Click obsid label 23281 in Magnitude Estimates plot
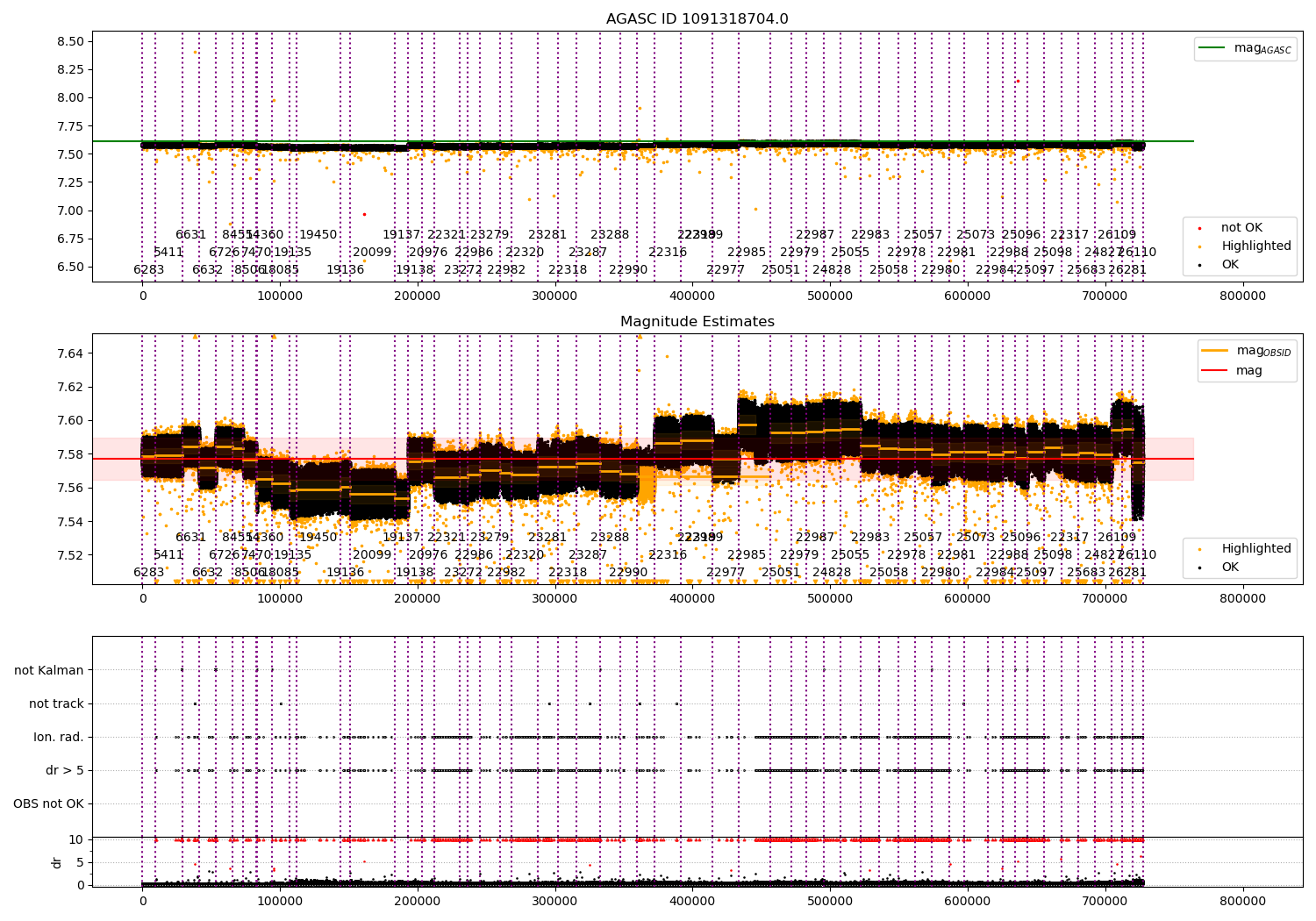The image size is (1316, 921). [547, 538]
